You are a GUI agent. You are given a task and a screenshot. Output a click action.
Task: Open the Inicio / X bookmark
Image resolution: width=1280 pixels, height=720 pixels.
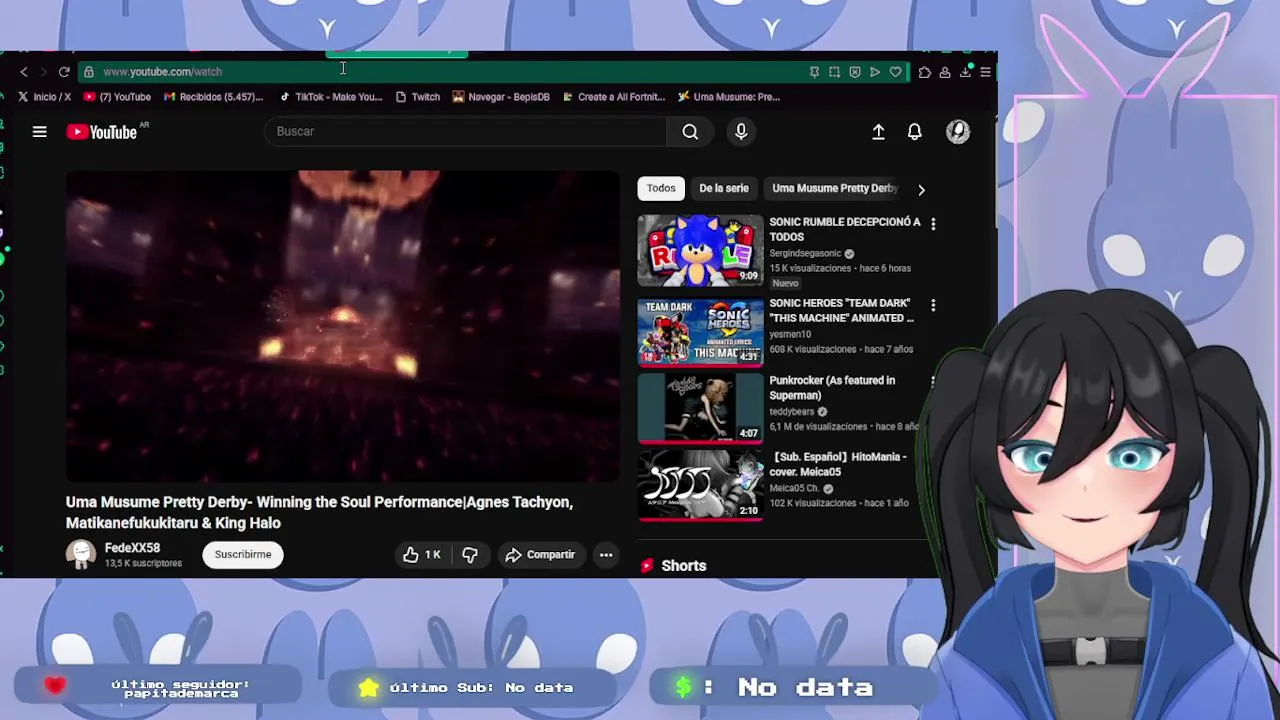click(44, 97)
